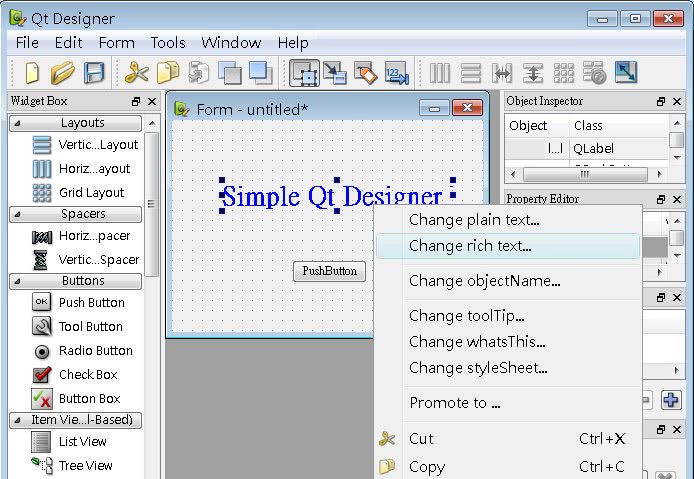This screenshot has height=479, width=694.
Task: Click the Save Form floppy icon
Action: pos(94,73)
